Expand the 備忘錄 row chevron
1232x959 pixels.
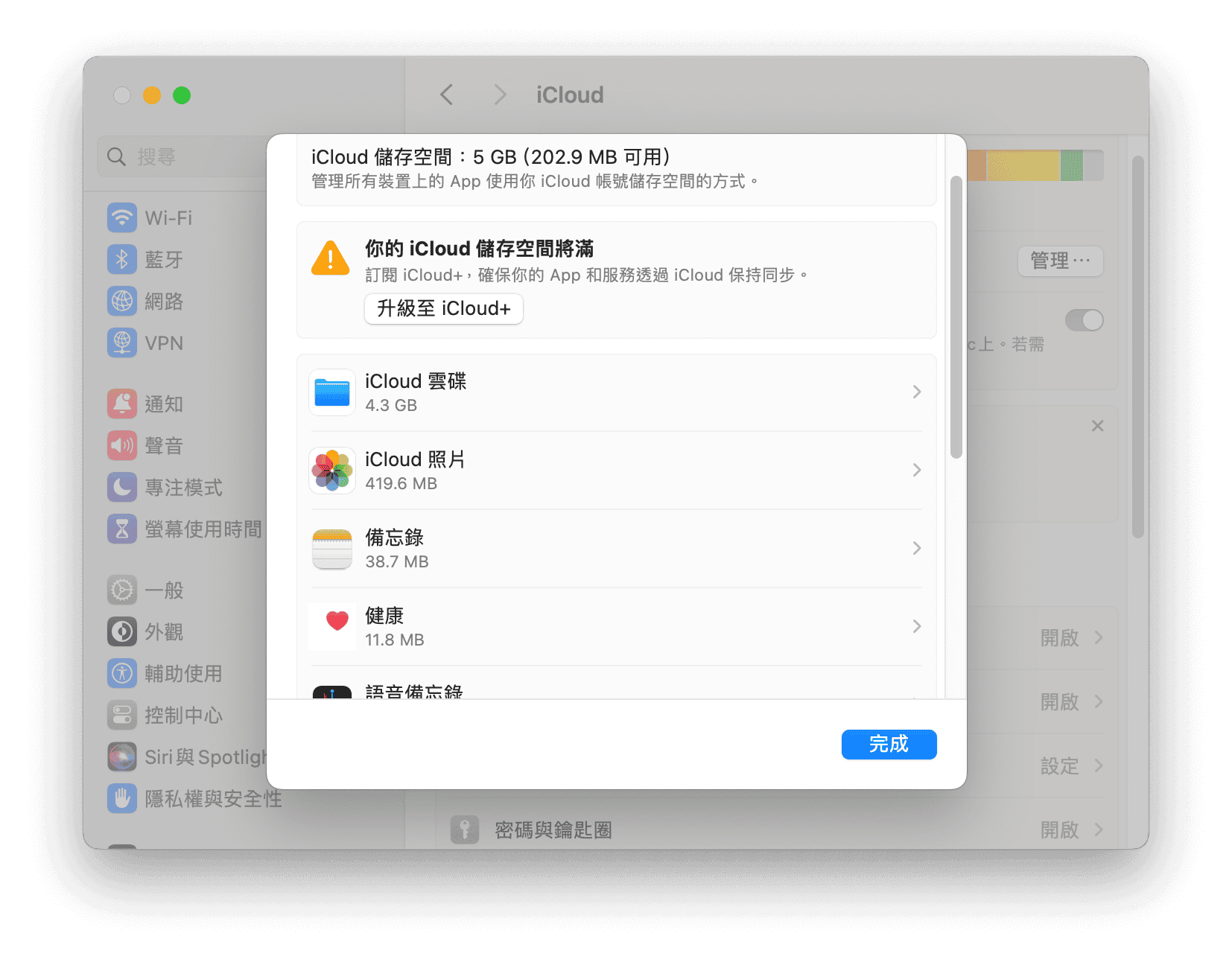tap(917, 548)
